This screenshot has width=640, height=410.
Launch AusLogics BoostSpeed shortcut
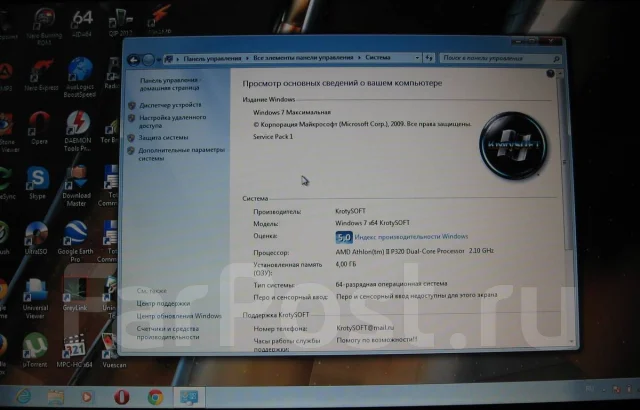point(80,78)
